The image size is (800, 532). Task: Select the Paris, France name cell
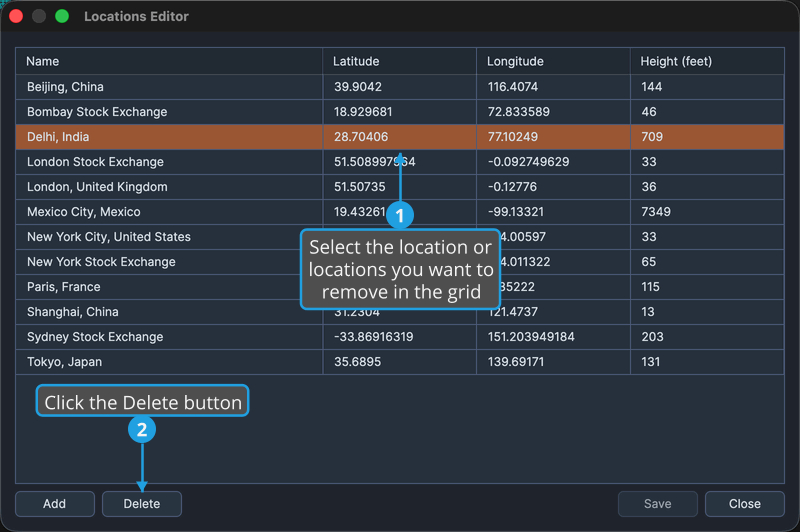[169, 287]
